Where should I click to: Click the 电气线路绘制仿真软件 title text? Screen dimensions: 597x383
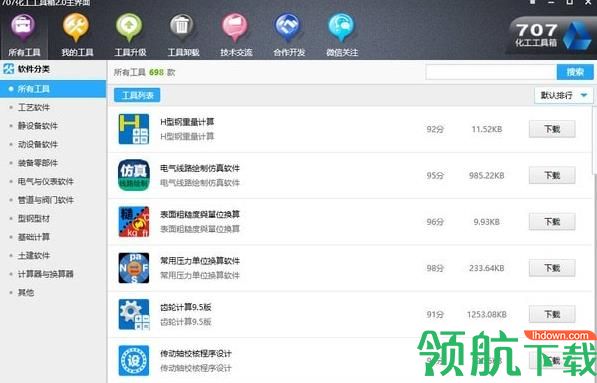200,168
